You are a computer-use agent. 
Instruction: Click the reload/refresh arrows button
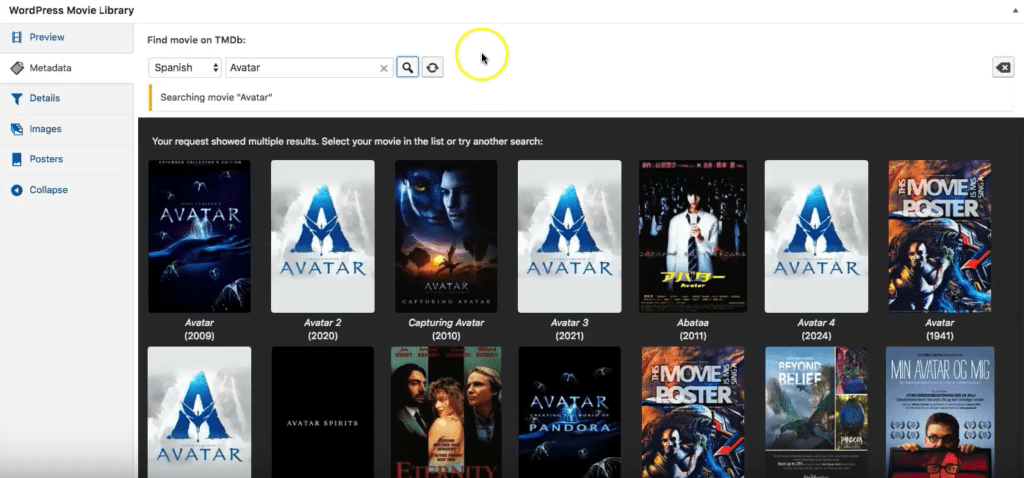click(432, 67)
